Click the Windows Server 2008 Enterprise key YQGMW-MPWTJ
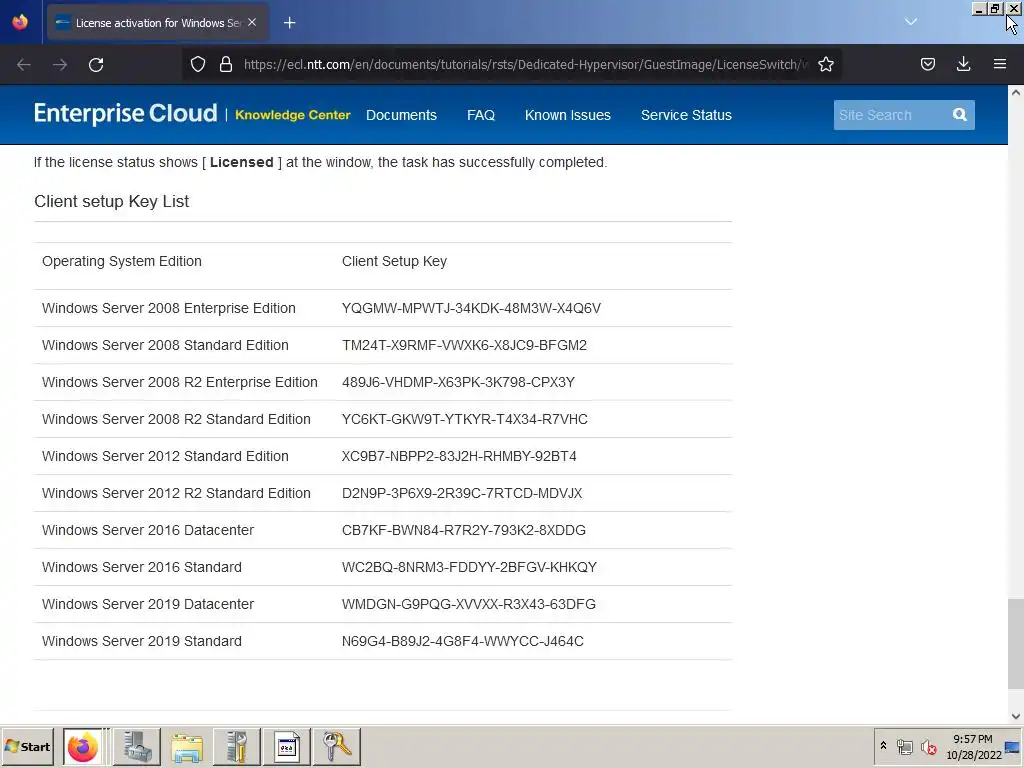This screenshot has height=768, width=1024. point(471,308)
